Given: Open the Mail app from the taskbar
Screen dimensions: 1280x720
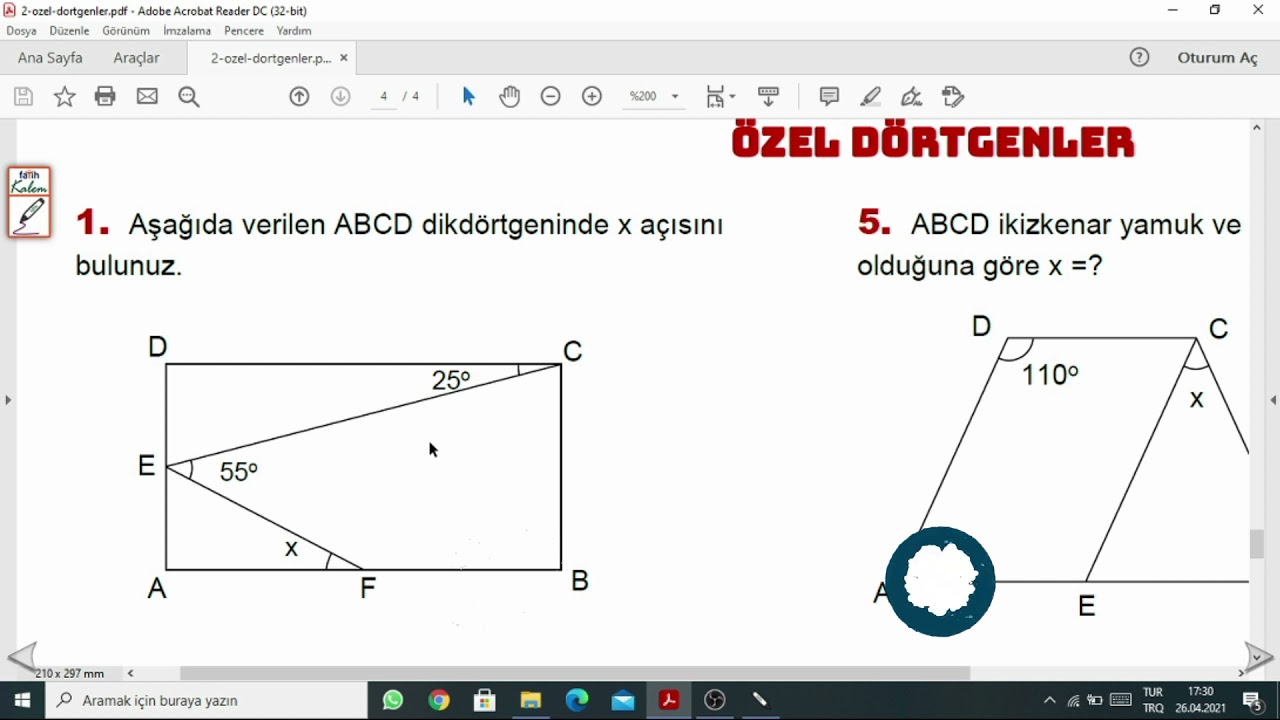Looking at the screenshot, I should [623, 701].
